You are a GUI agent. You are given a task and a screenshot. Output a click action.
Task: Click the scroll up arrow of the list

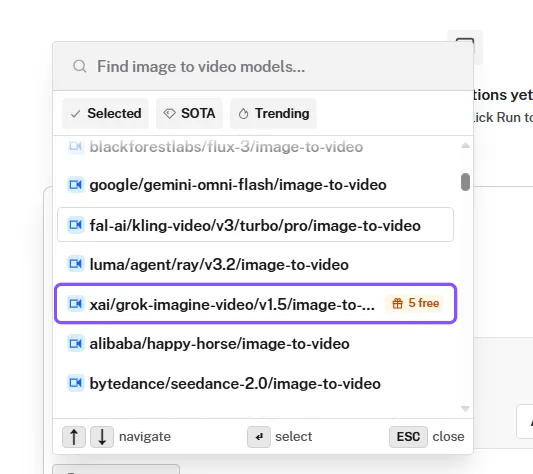pos(465,146)
